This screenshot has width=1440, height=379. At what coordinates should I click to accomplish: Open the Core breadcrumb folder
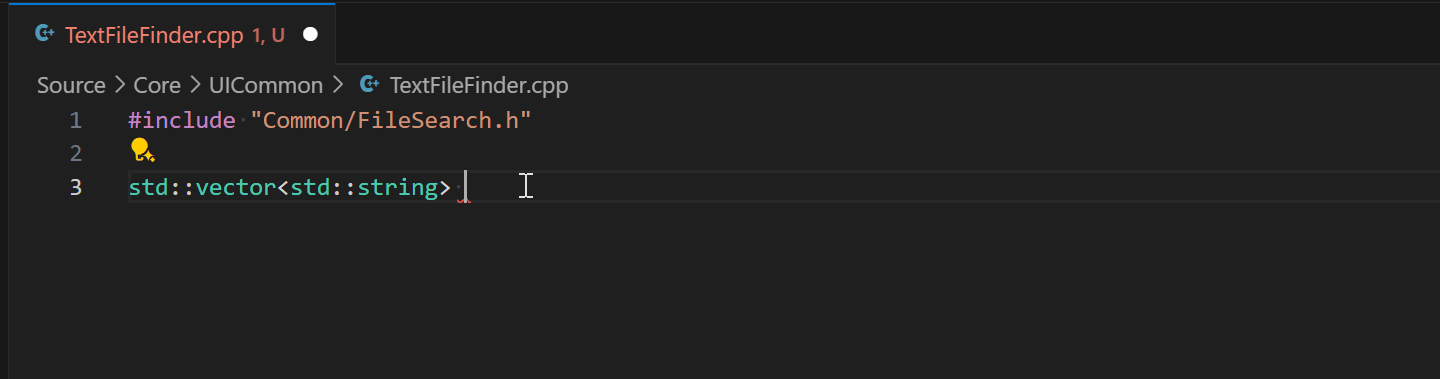click(157, 86)
